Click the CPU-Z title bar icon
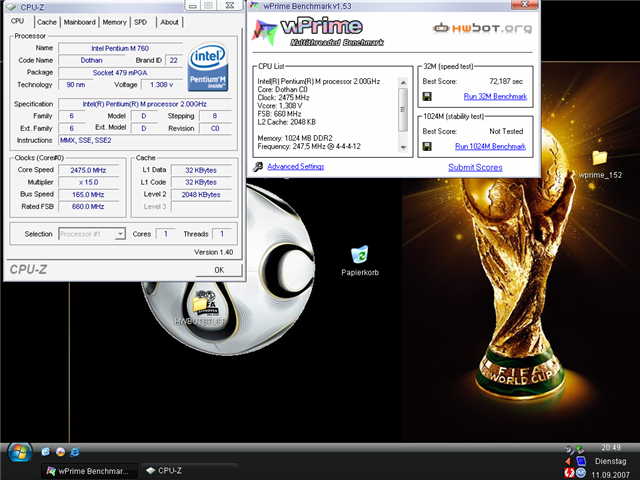The height and width of the screenshot is (480, 640). 12,7
